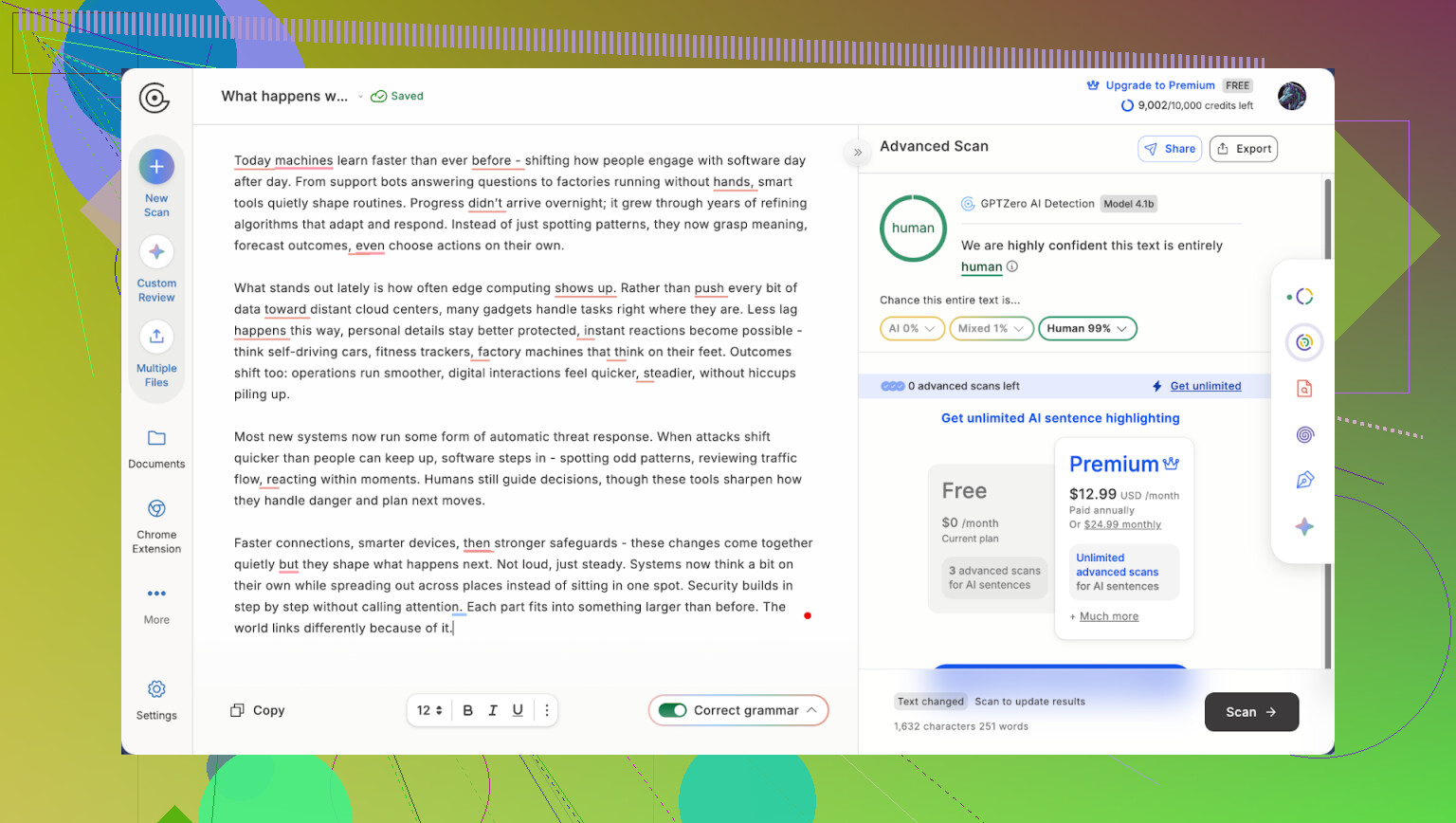This screenshot has height=823, width=1456.
Task: Click the Scan button
Action: [x=1251, y=712]
